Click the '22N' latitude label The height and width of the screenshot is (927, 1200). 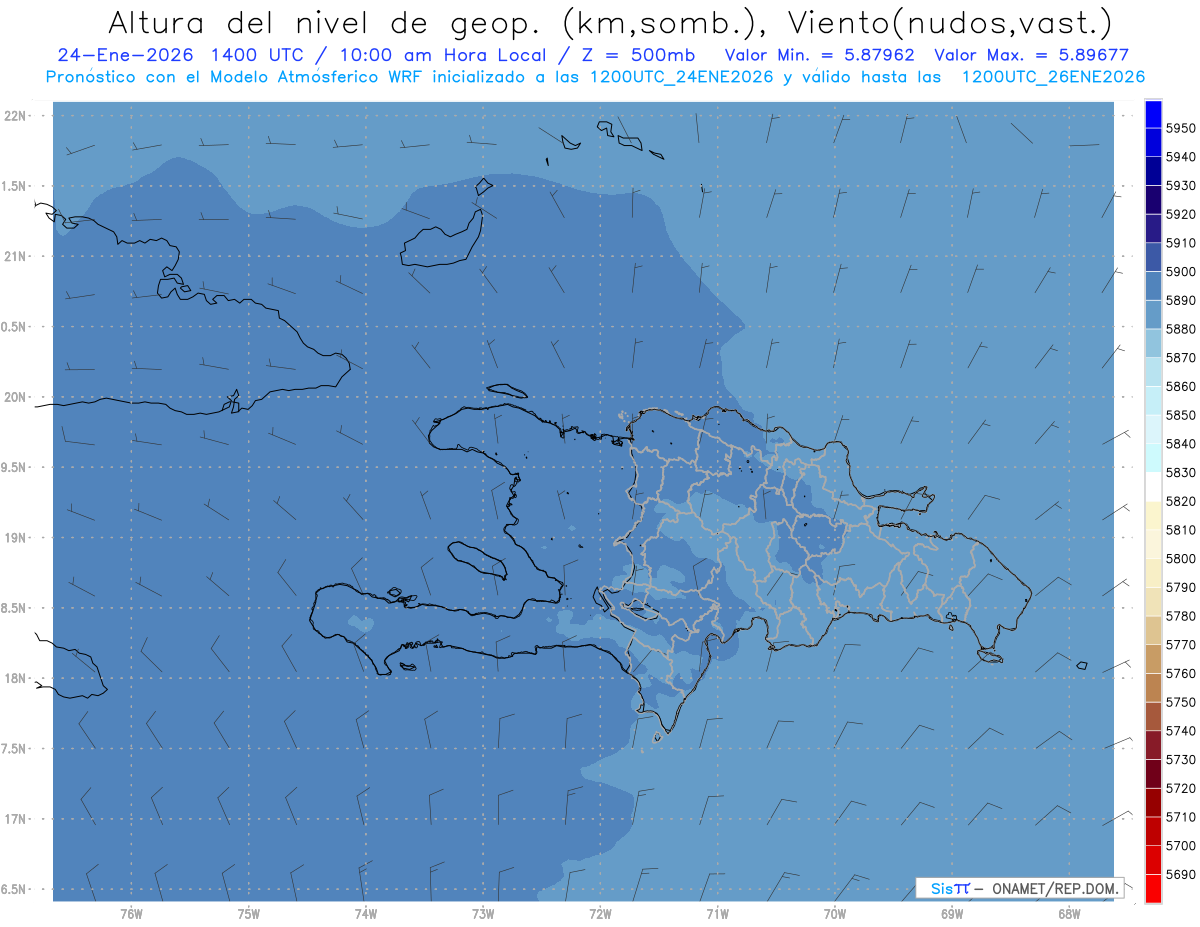click(x=14, y=116)
